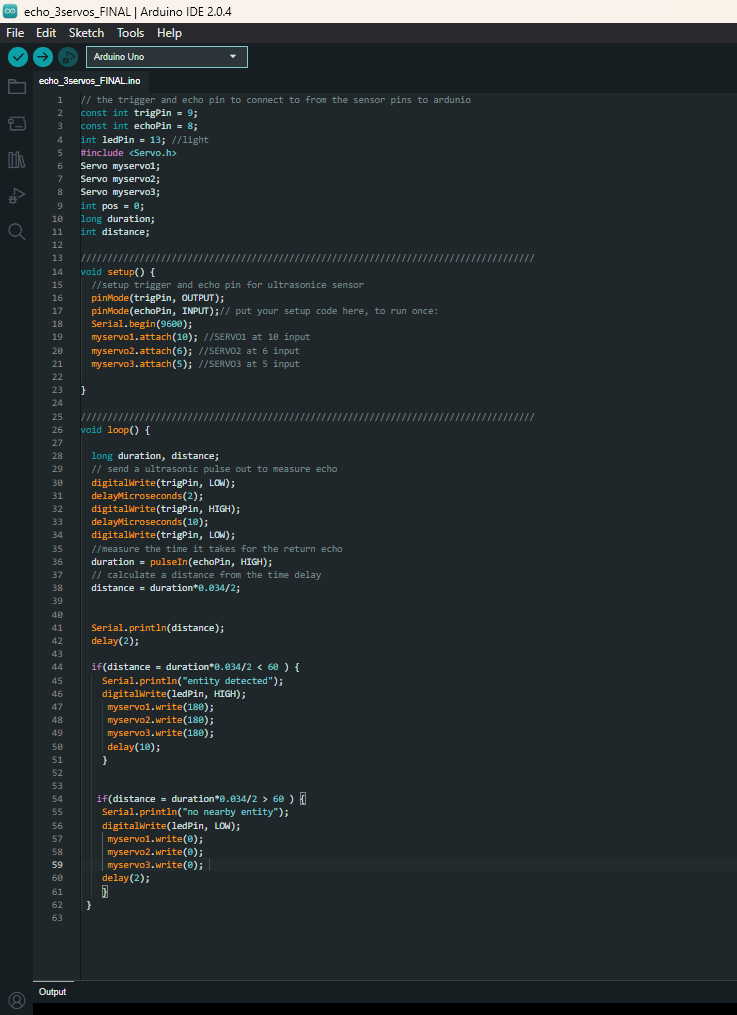The height and width of the screenshot is (1015, 737).
Task: Click 'myservo2.write(180);' line
Action: point(160,720)
